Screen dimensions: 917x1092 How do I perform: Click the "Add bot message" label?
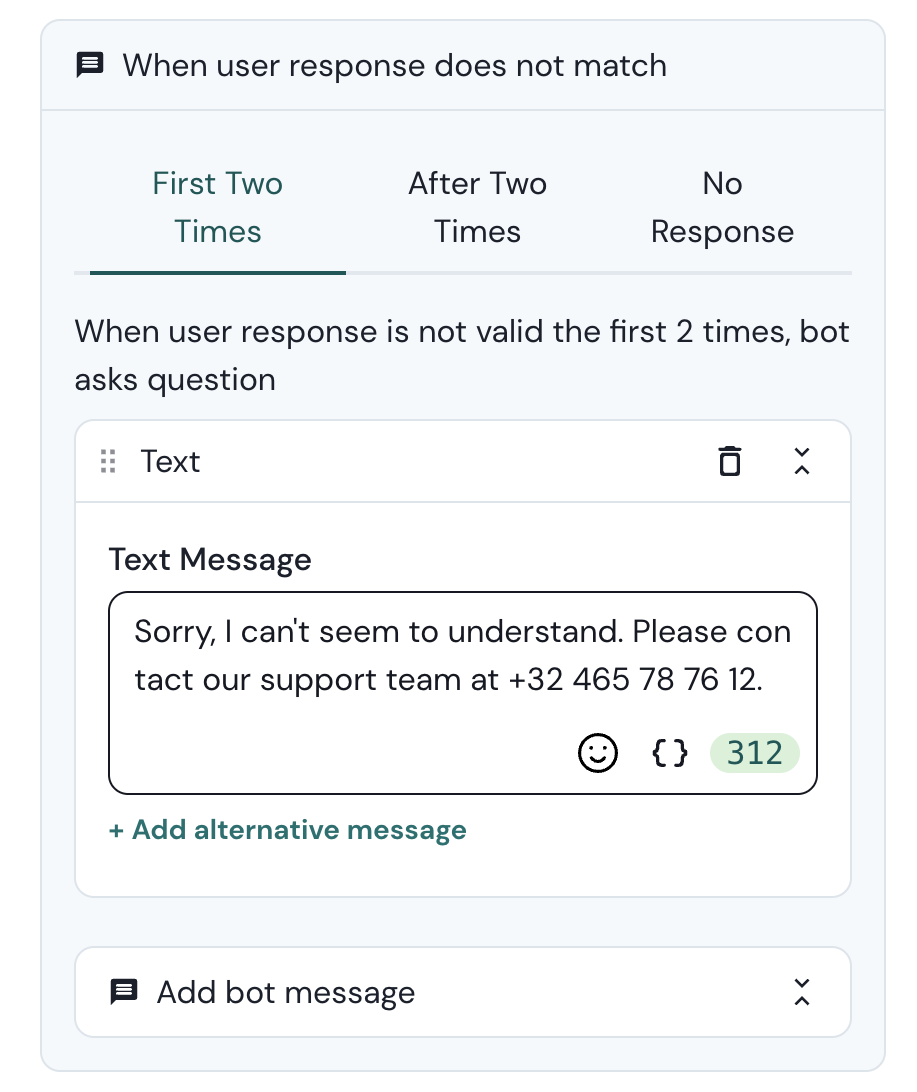point(286,993)
